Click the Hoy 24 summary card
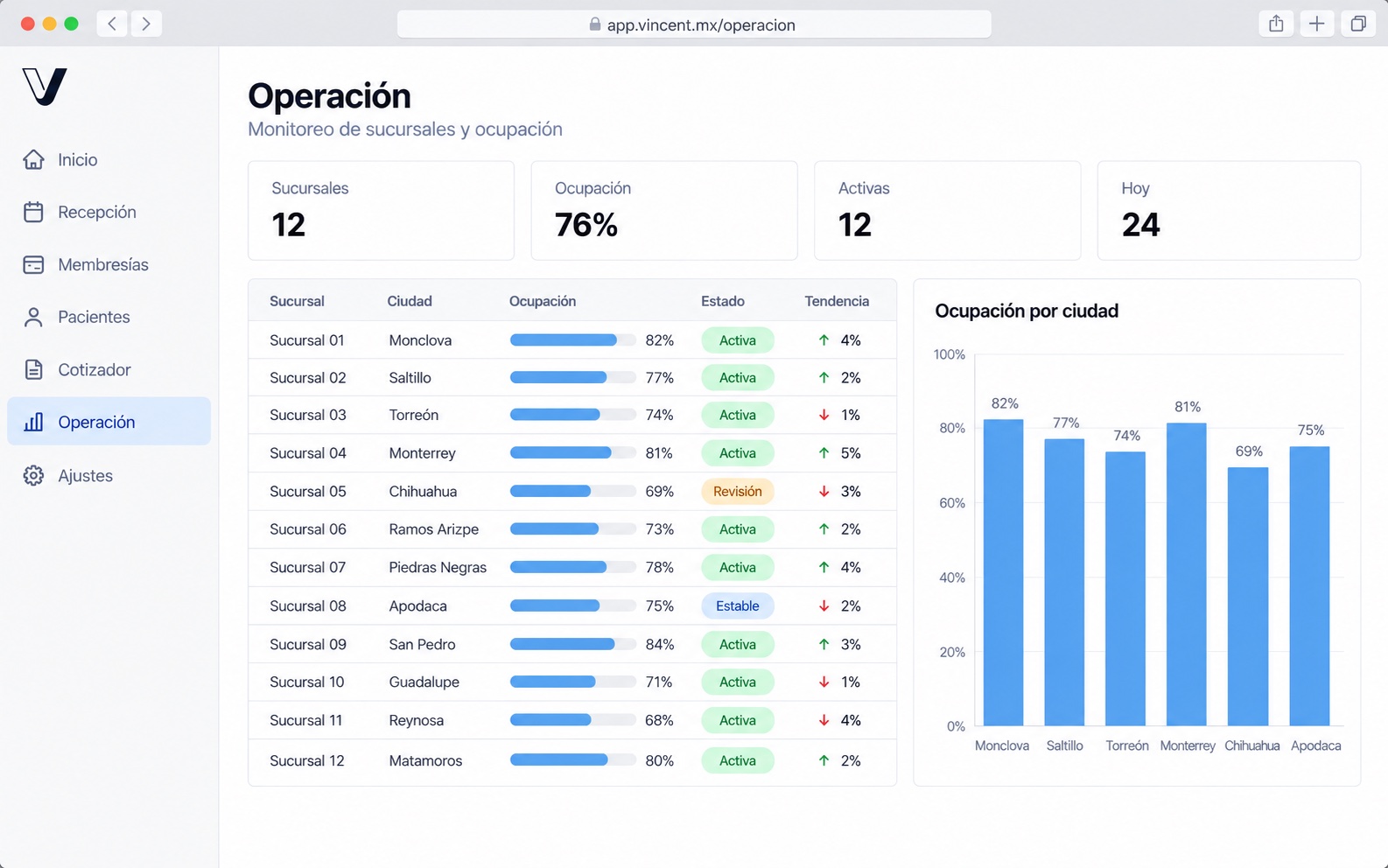The height and width of the screenshot is (868, 1388). point(1229,210)
